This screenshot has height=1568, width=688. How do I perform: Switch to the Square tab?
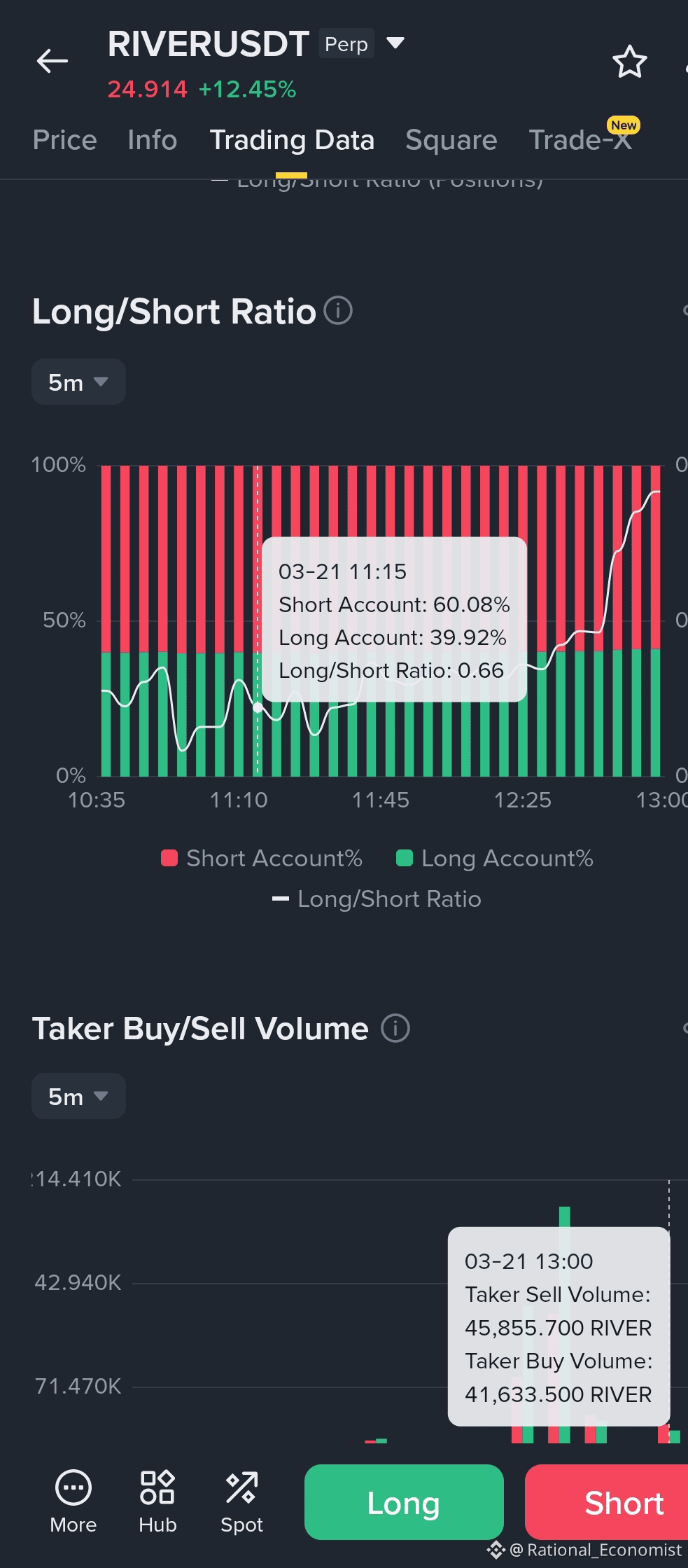451,140
